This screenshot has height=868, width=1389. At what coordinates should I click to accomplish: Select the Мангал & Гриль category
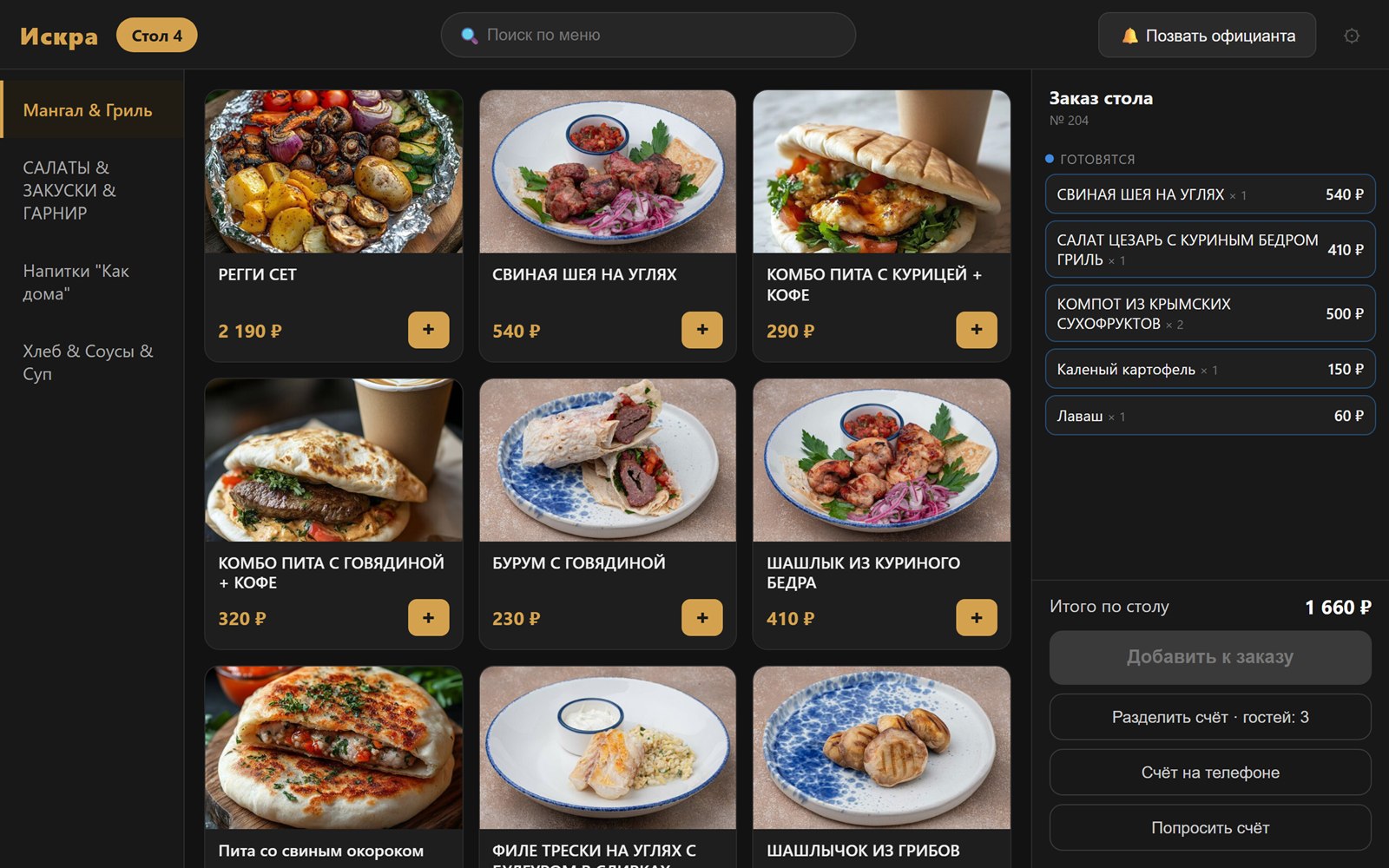pos(92,109)
